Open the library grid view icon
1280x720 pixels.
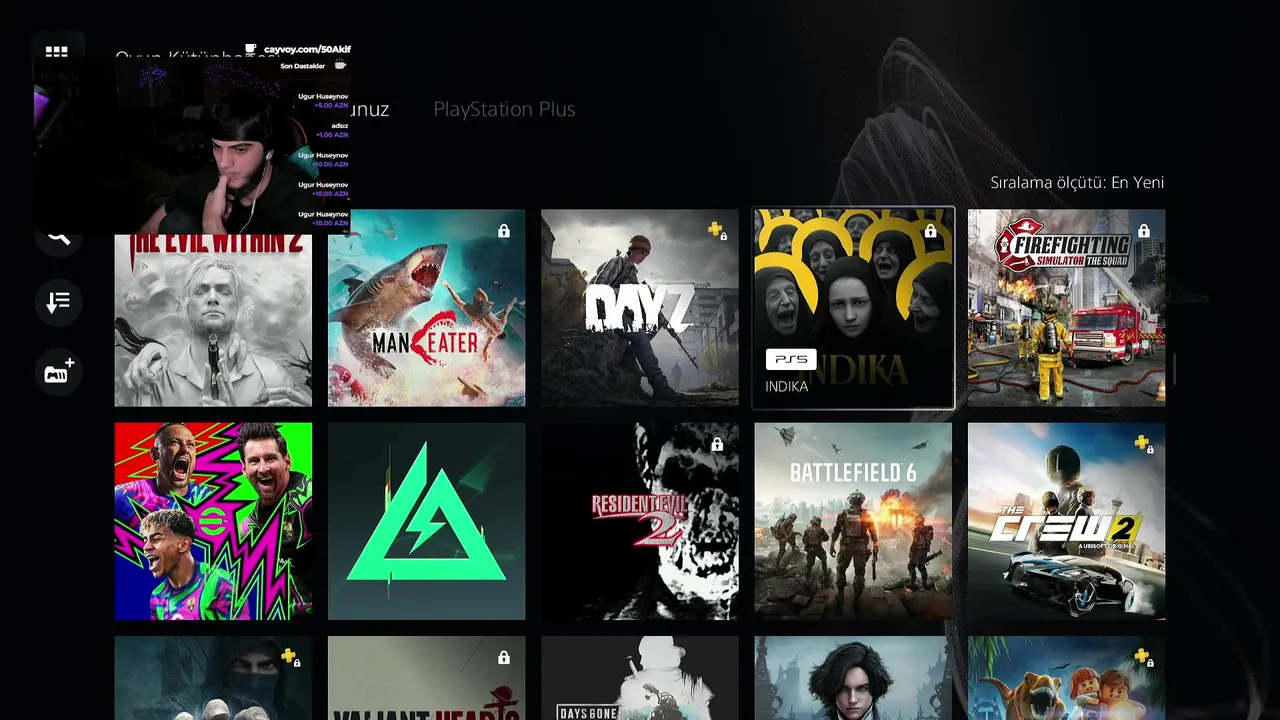[x=57, y=52]
